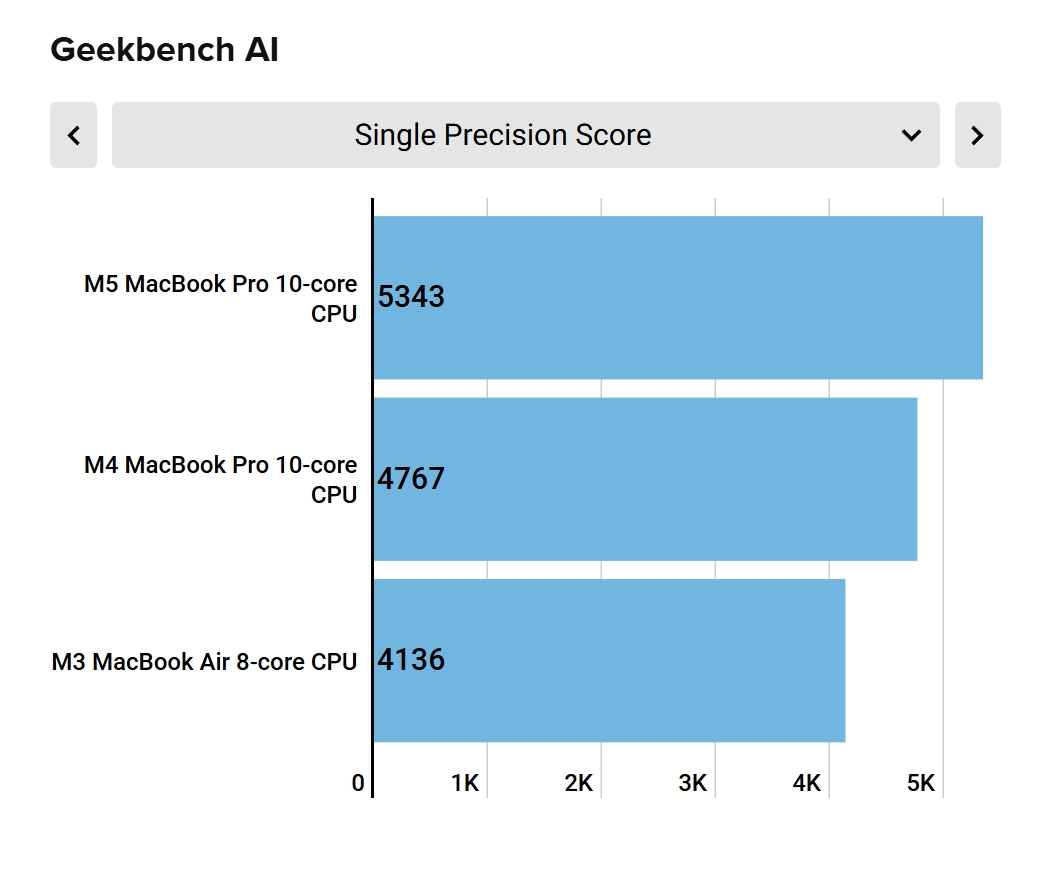Click the 1K axis tick label
Image resolution: width=1061 pixels, height=876 pixels.
(465, 783)
